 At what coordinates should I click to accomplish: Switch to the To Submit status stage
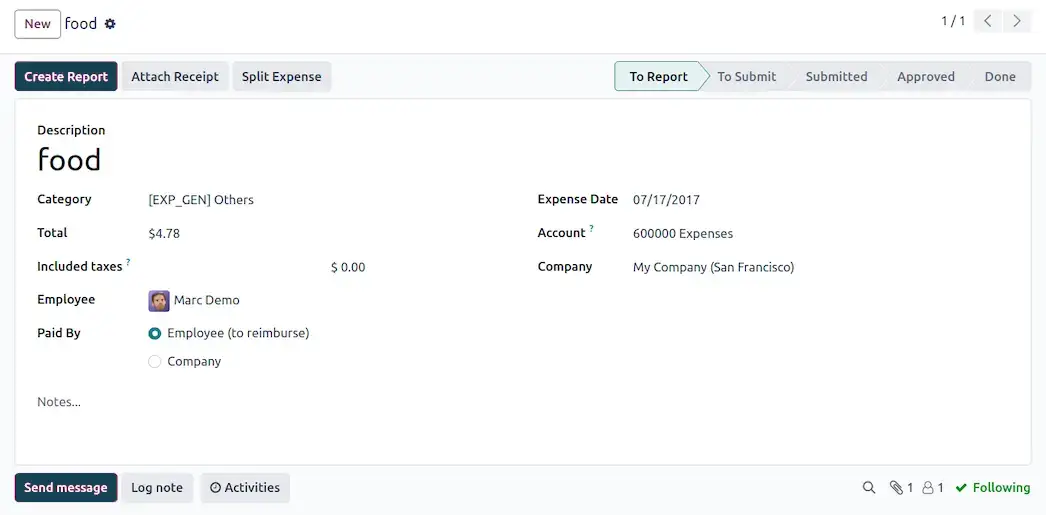coord(746,77)
